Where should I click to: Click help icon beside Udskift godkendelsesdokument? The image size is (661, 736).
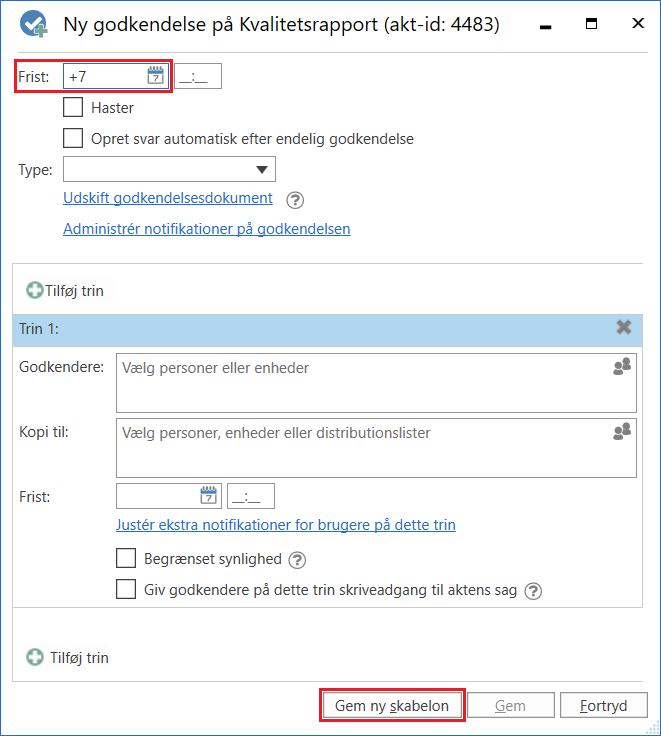[x=294, y=199]
